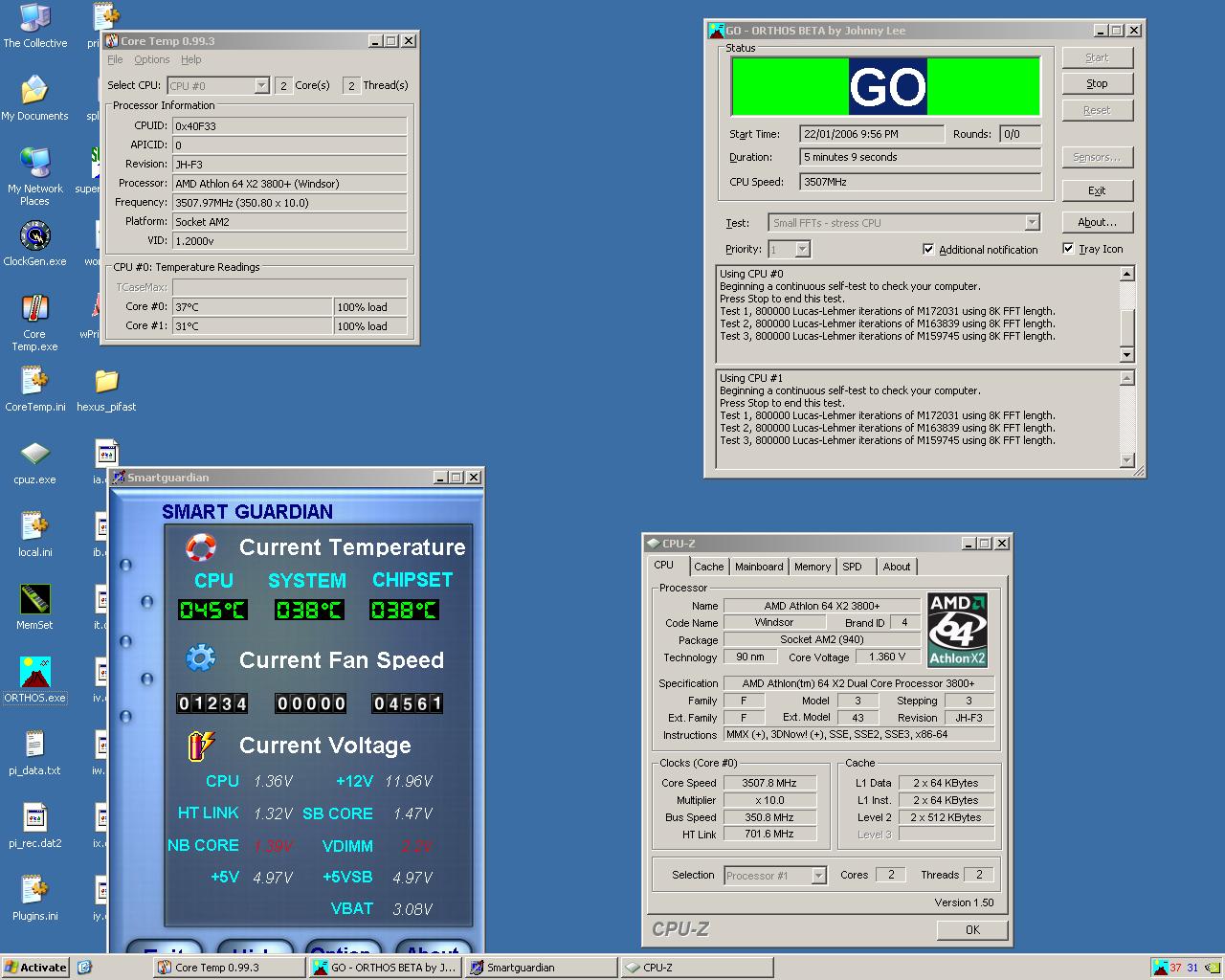Click ORTHOS tray icon in system tray

tap(1160, 967)
